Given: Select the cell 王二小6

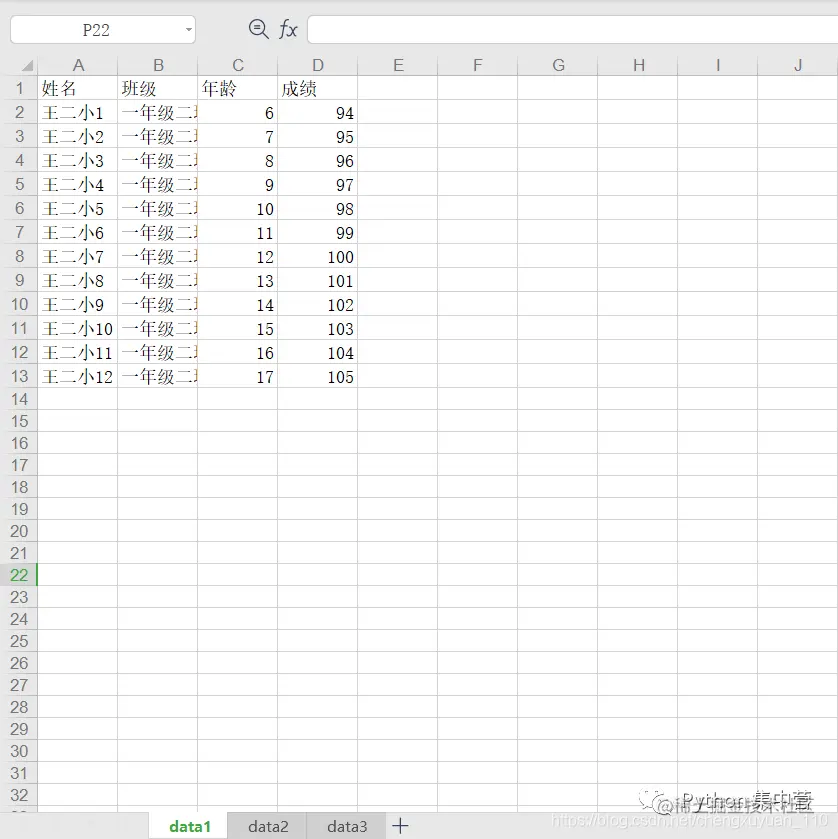Looking at the screenshot, I should click(78, 233).
